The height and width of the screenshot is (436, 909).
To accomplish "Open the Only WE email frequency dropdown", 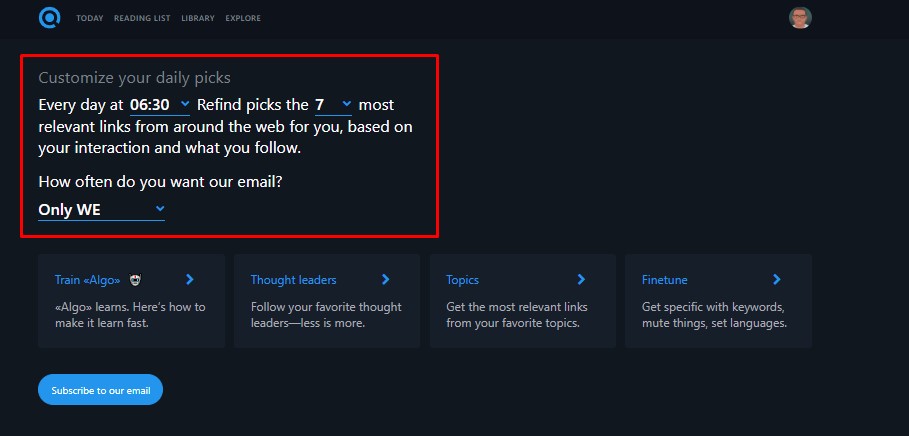I will 101,210.
